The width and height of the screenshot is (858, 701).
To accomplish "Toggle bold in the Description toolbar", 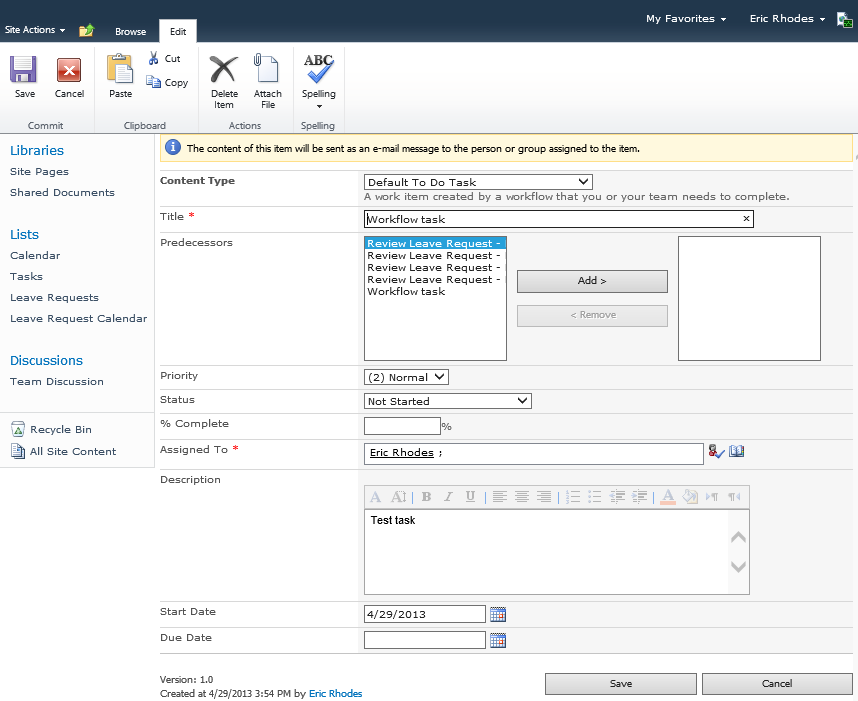I will [x=426, y=497].
